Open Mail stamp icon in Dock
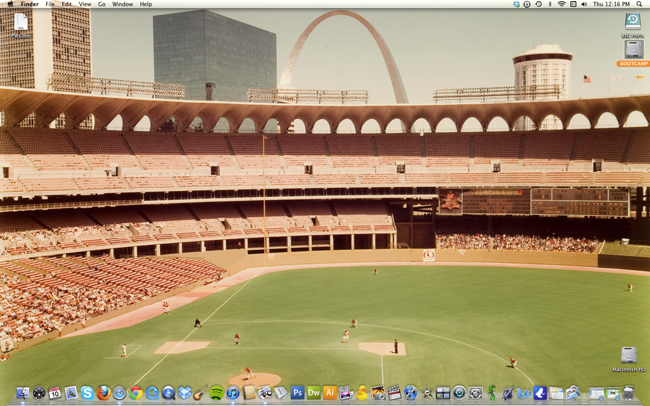This screenshot has height=406, width=650. 71,392
